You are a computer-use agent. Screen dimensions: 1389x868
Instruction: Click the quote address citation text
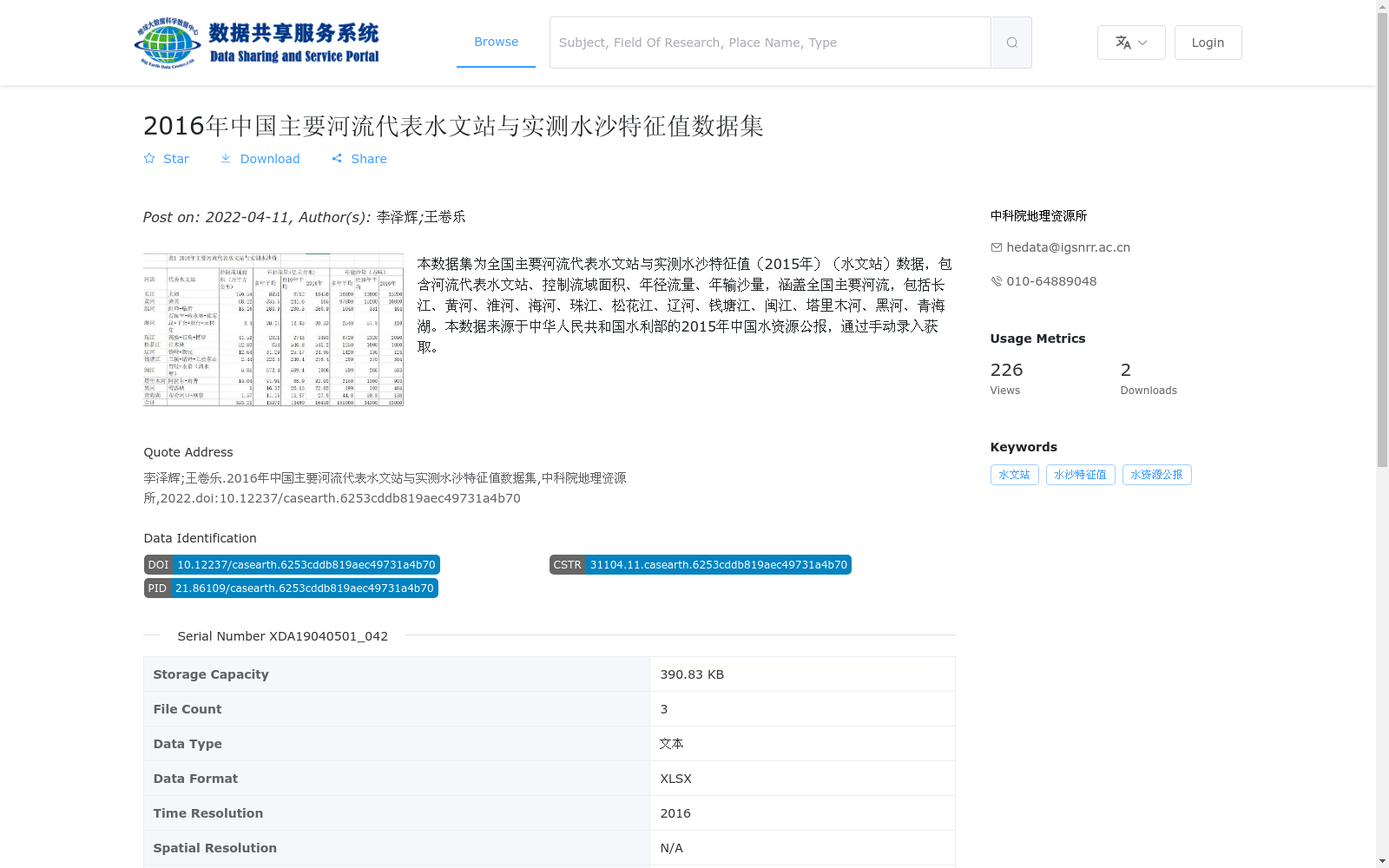(x=385, y=488)
